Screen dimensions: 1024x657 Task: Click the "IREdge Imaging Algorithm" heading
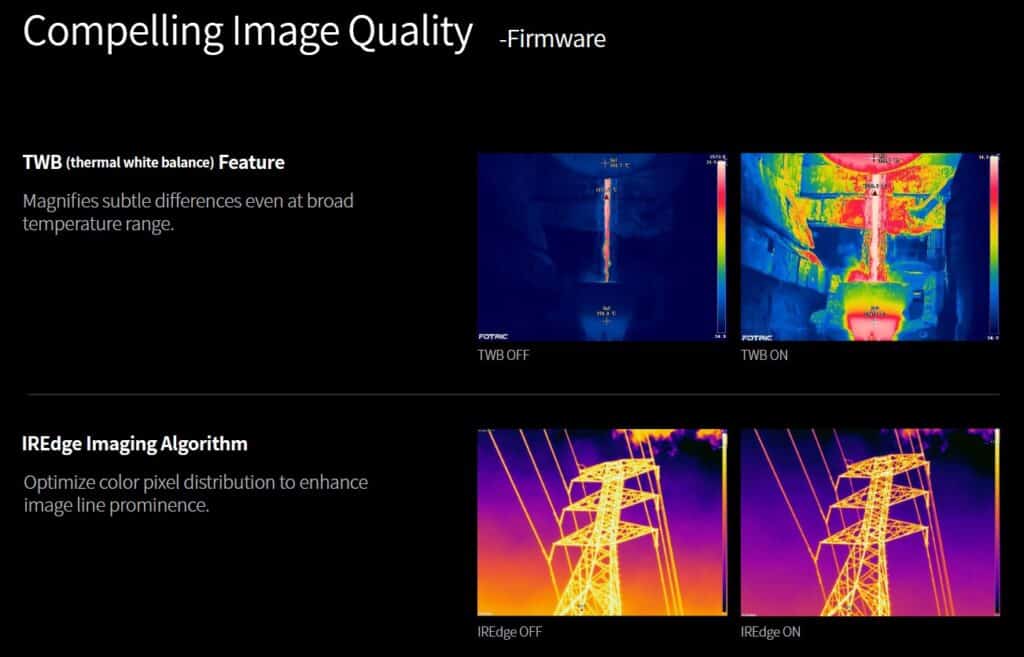[135, 443]
